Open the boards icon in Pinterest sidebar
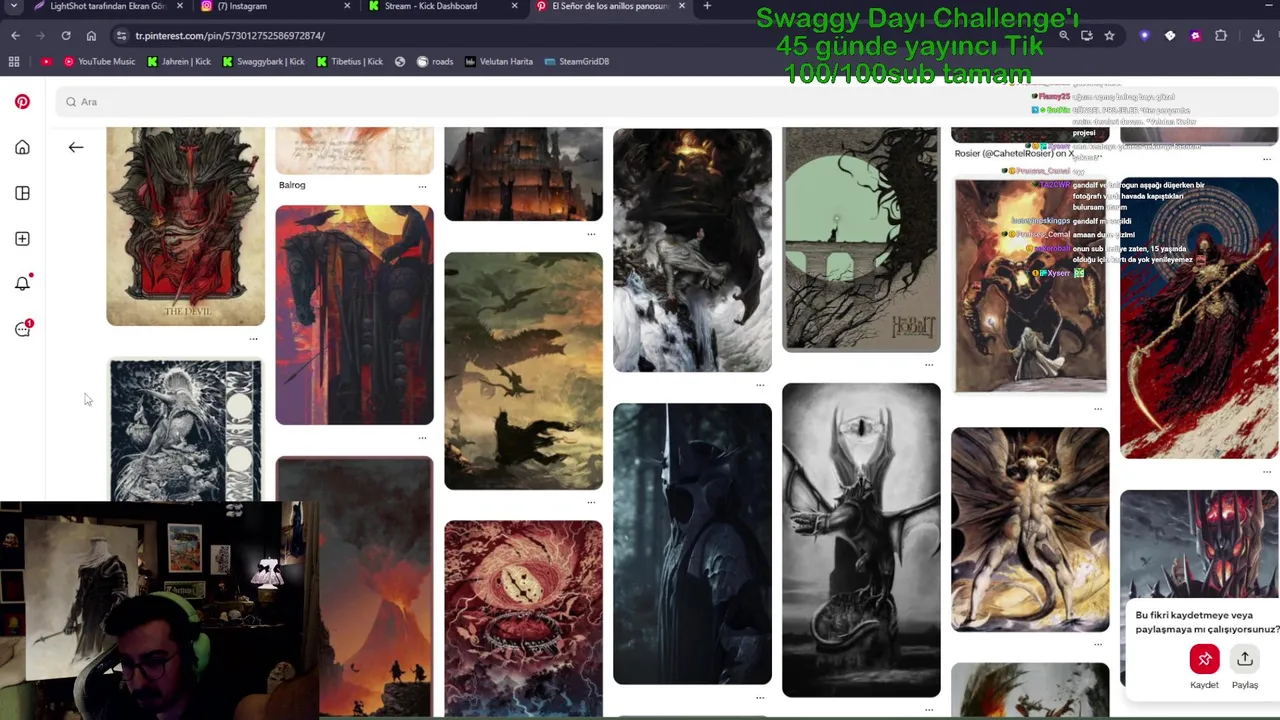The width and height of the screenshot is (1280, 720). pos(22,193)
